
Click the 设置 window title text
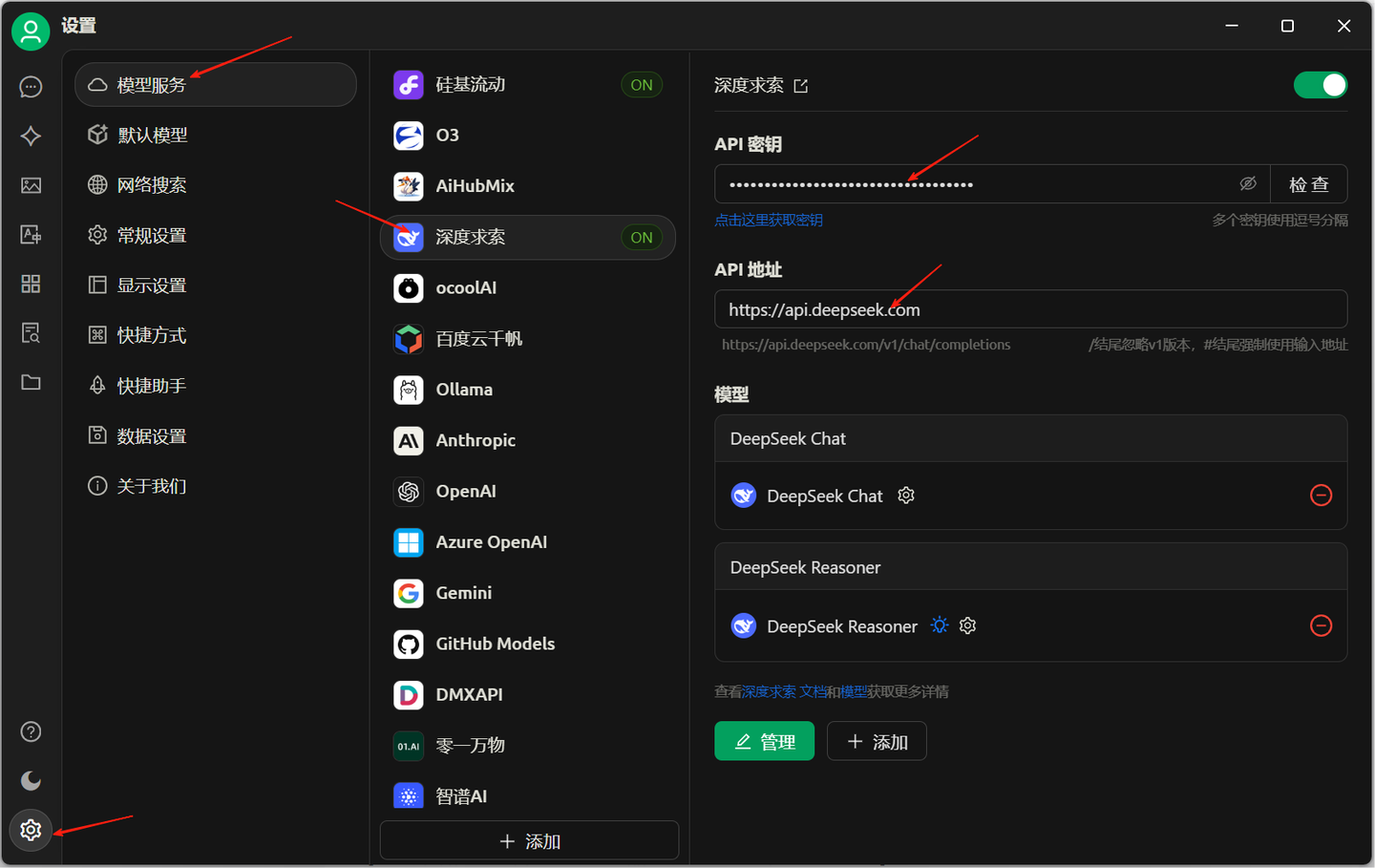point(79,26)
